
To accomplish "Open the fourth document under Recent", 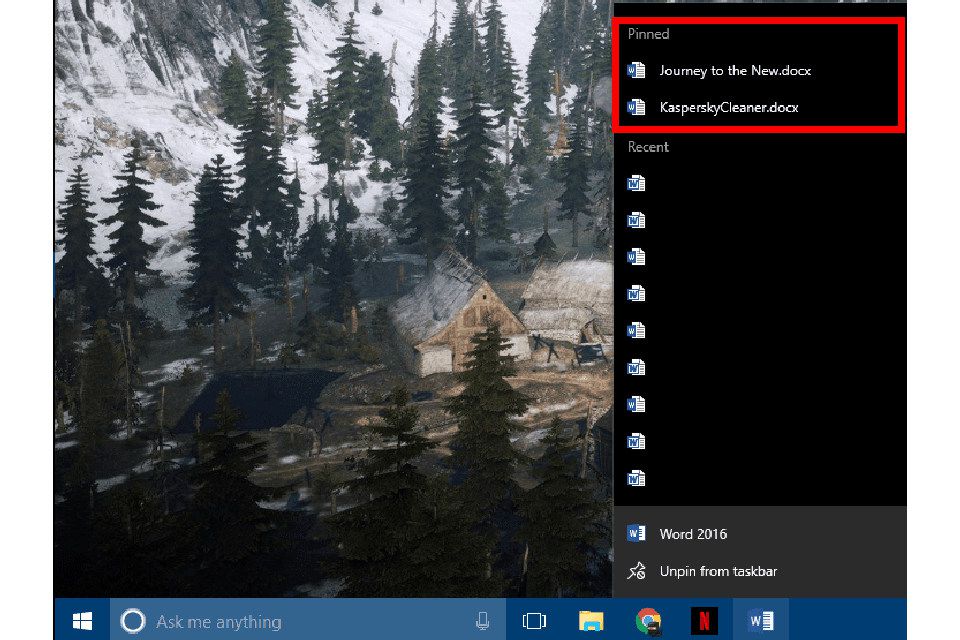I will [x=636, y=294].
